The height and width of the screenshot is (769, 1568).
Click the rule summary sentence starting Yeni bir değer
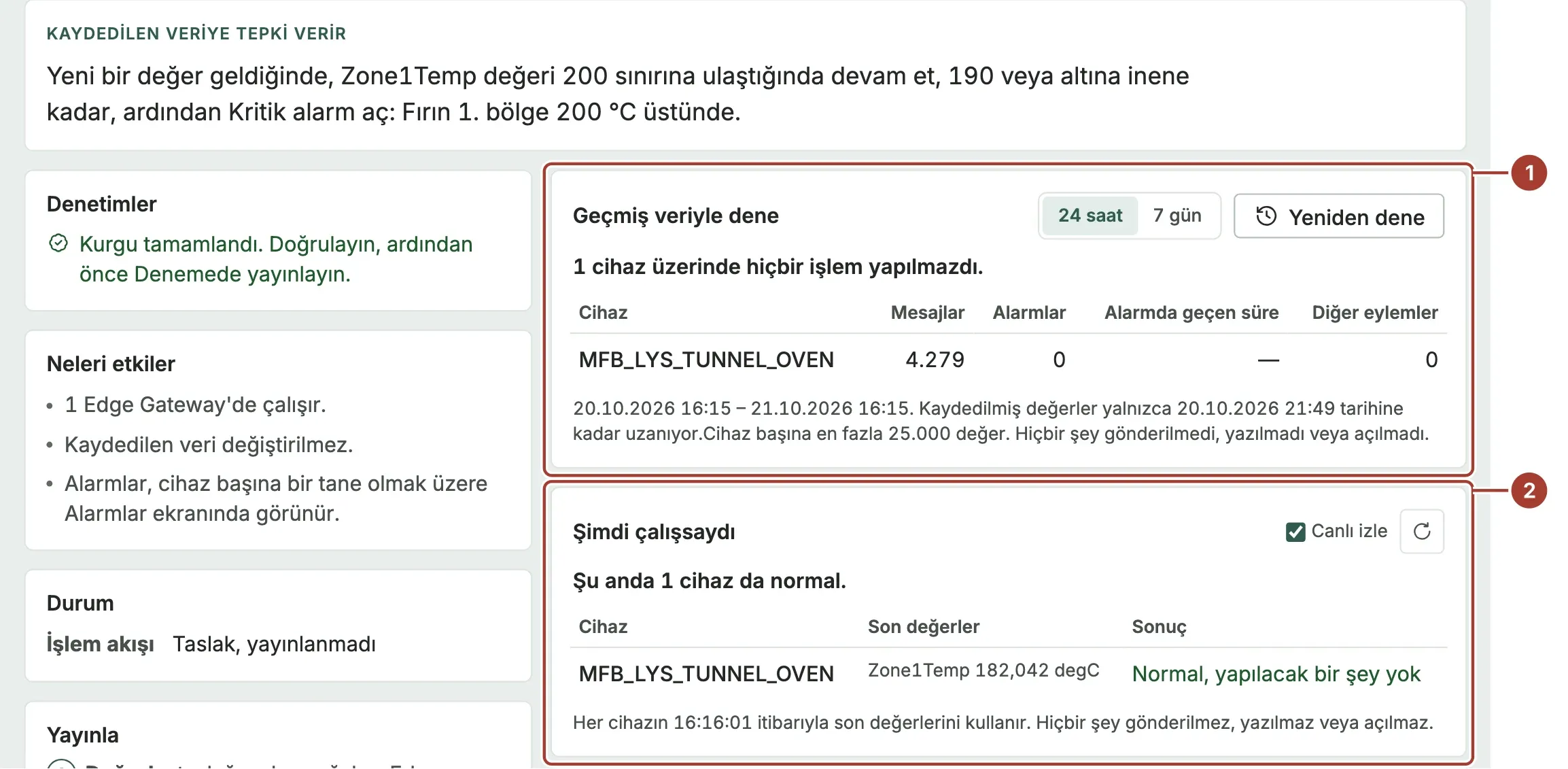(618, 94)
